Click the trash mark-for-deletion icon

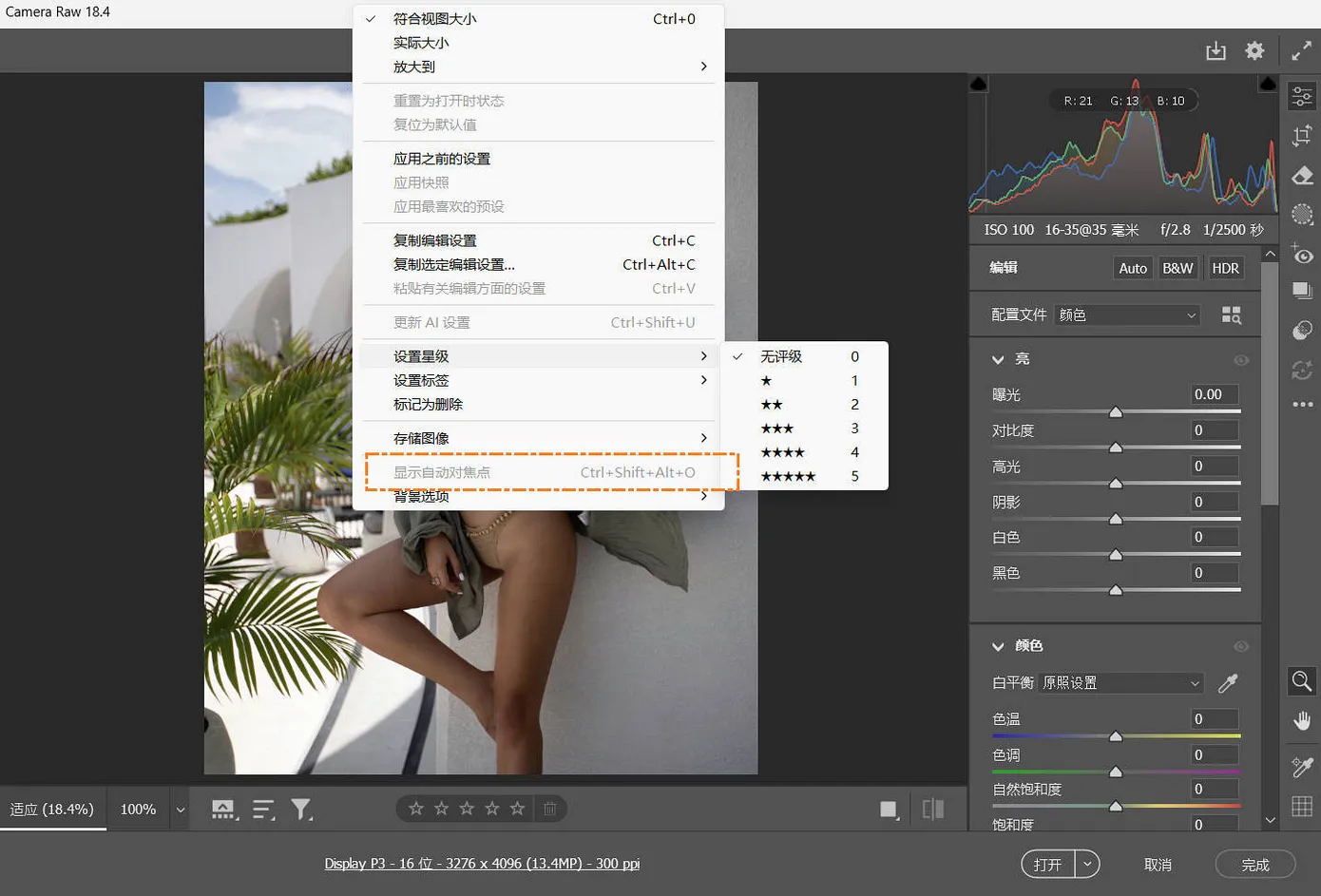549,809
